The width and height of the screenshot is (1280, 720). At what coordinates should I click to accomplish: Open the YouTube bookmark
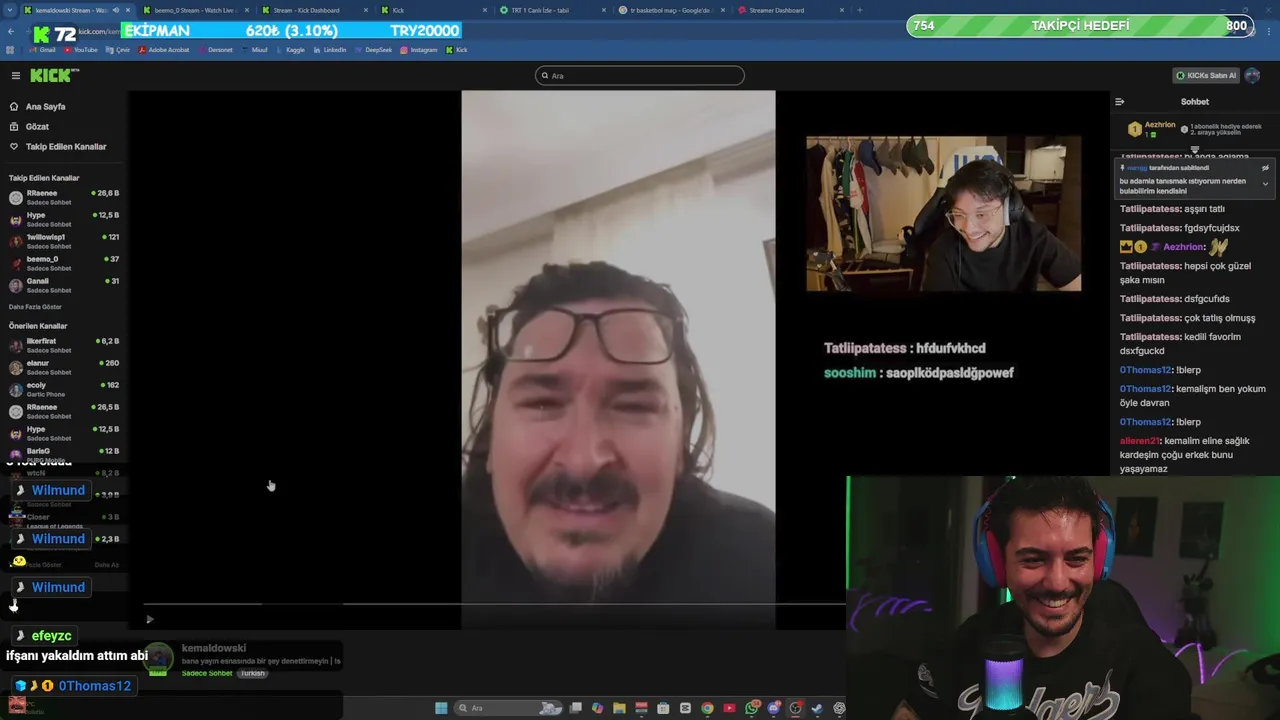point(80,50)
